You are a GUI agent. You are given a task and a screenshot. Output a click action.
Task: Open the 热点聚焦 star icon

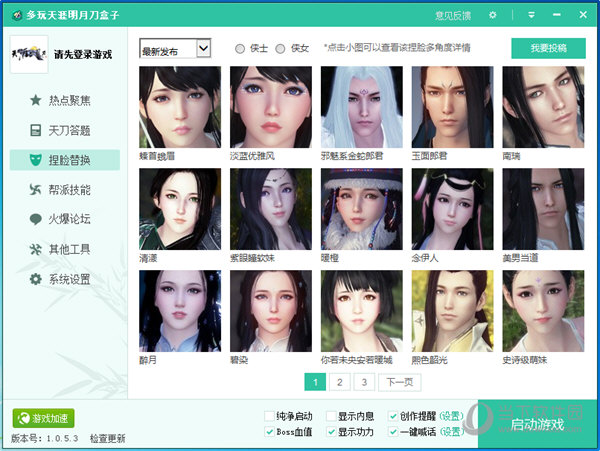pyautogui.click(x=36, y=100)
